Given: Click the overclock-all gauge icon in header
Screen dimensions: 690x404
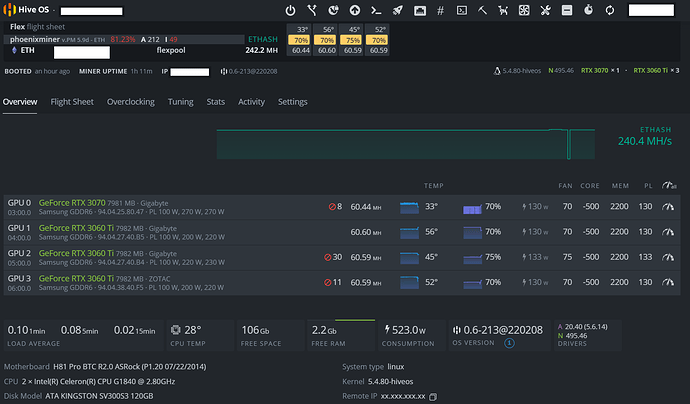Looking at the screenshot, I should 669,185.
